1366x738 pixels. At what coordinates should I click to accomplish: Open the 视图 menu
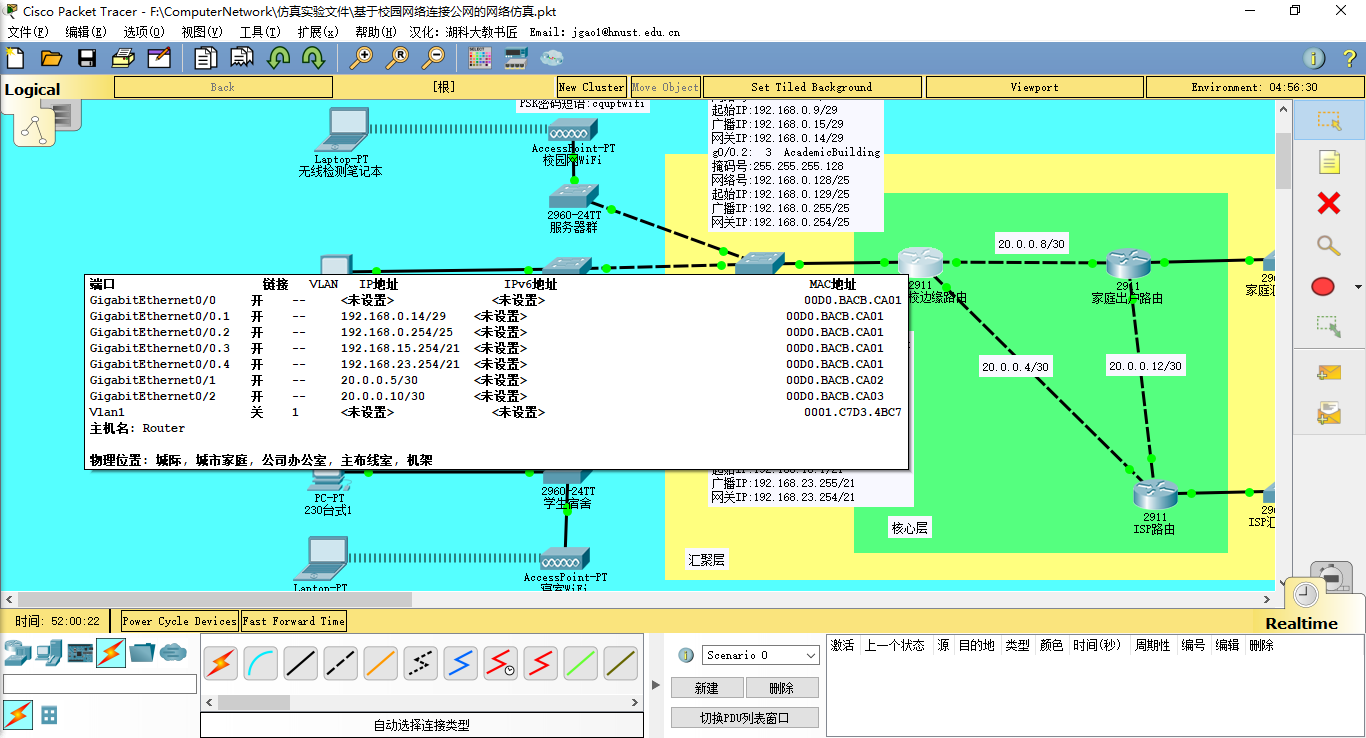(202, 32)
